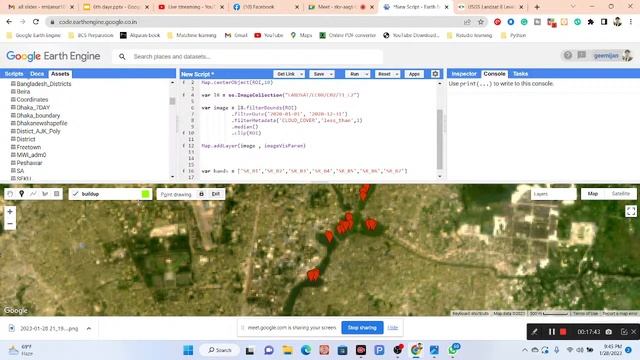The width and height of the screenshot is (640, 360).
Task: Click Exit in Point drawing bar
Action: 216,194
